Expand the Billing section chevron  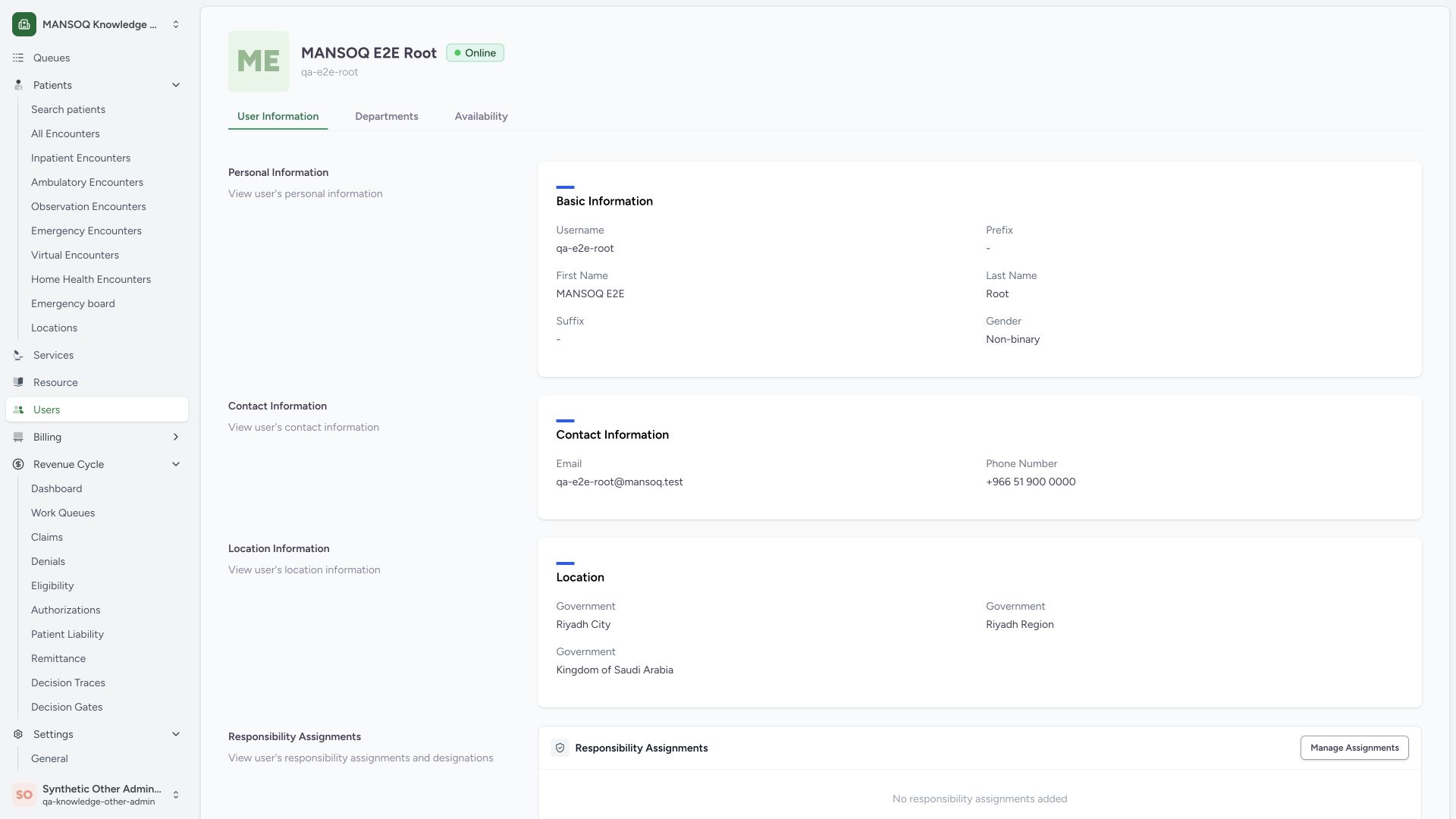176,437
